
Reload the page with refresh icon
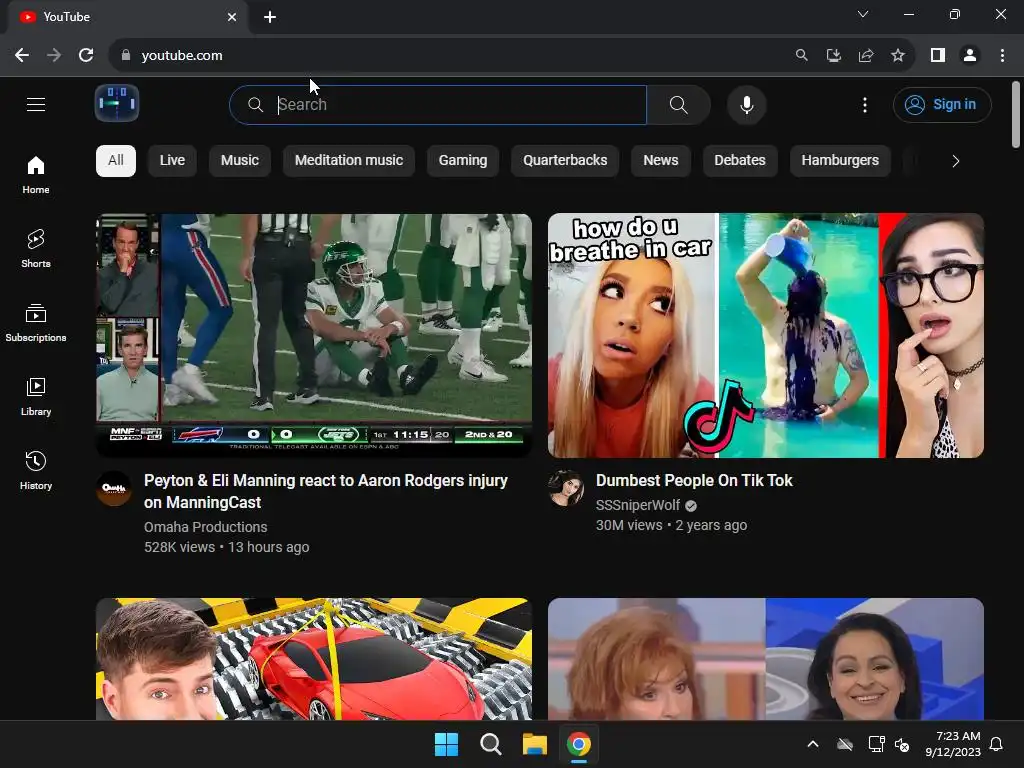[86, 56]
